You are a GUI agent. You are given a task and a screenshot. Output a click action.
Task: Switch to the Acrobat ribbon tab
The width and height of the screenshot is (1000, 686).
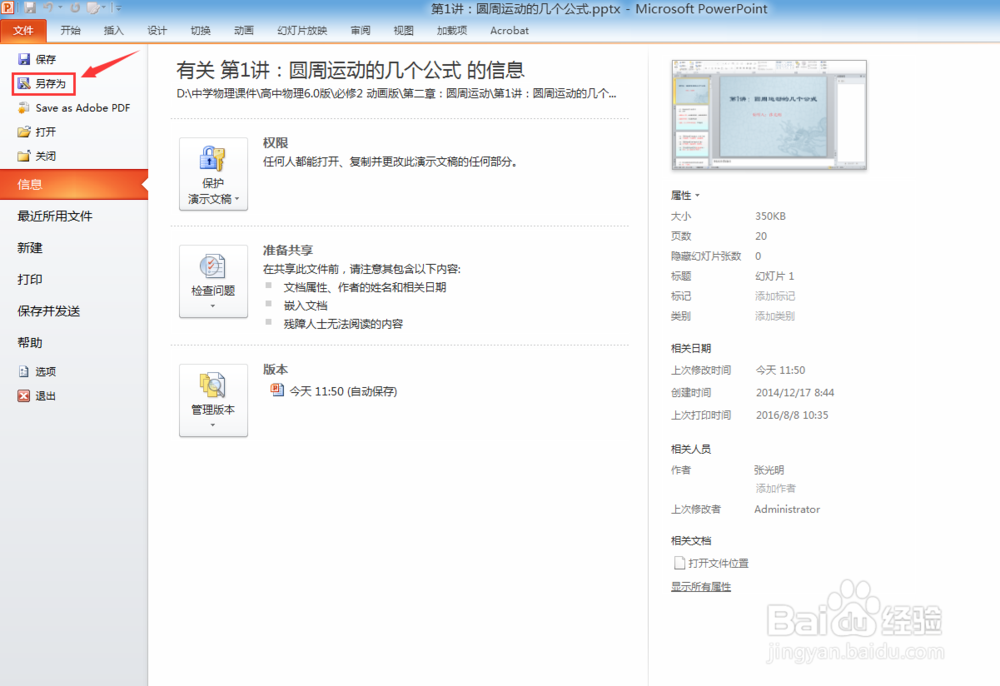click(509, 30)
